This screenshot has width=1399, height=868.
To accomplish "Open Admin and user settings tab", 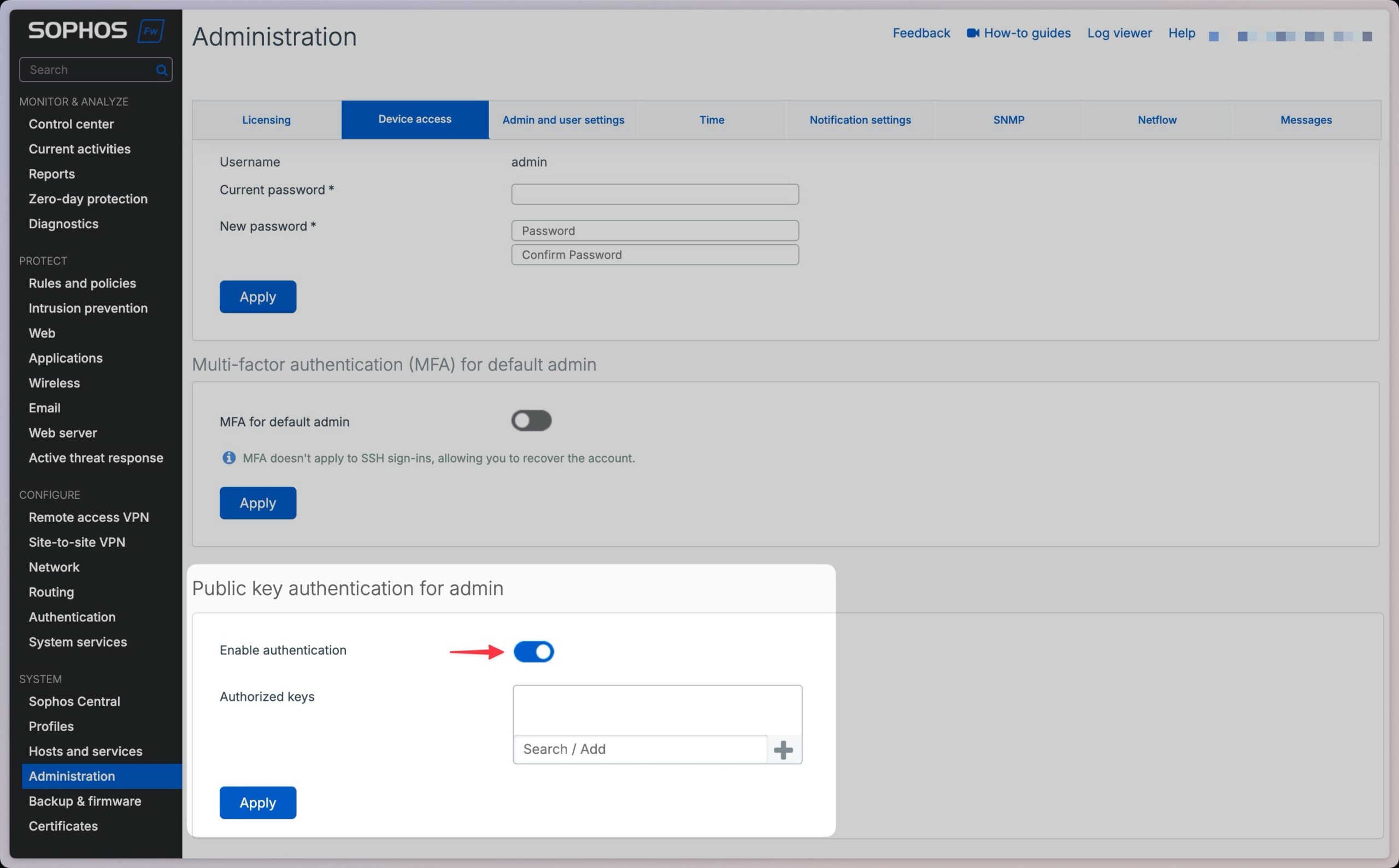I will pos(563,120).
